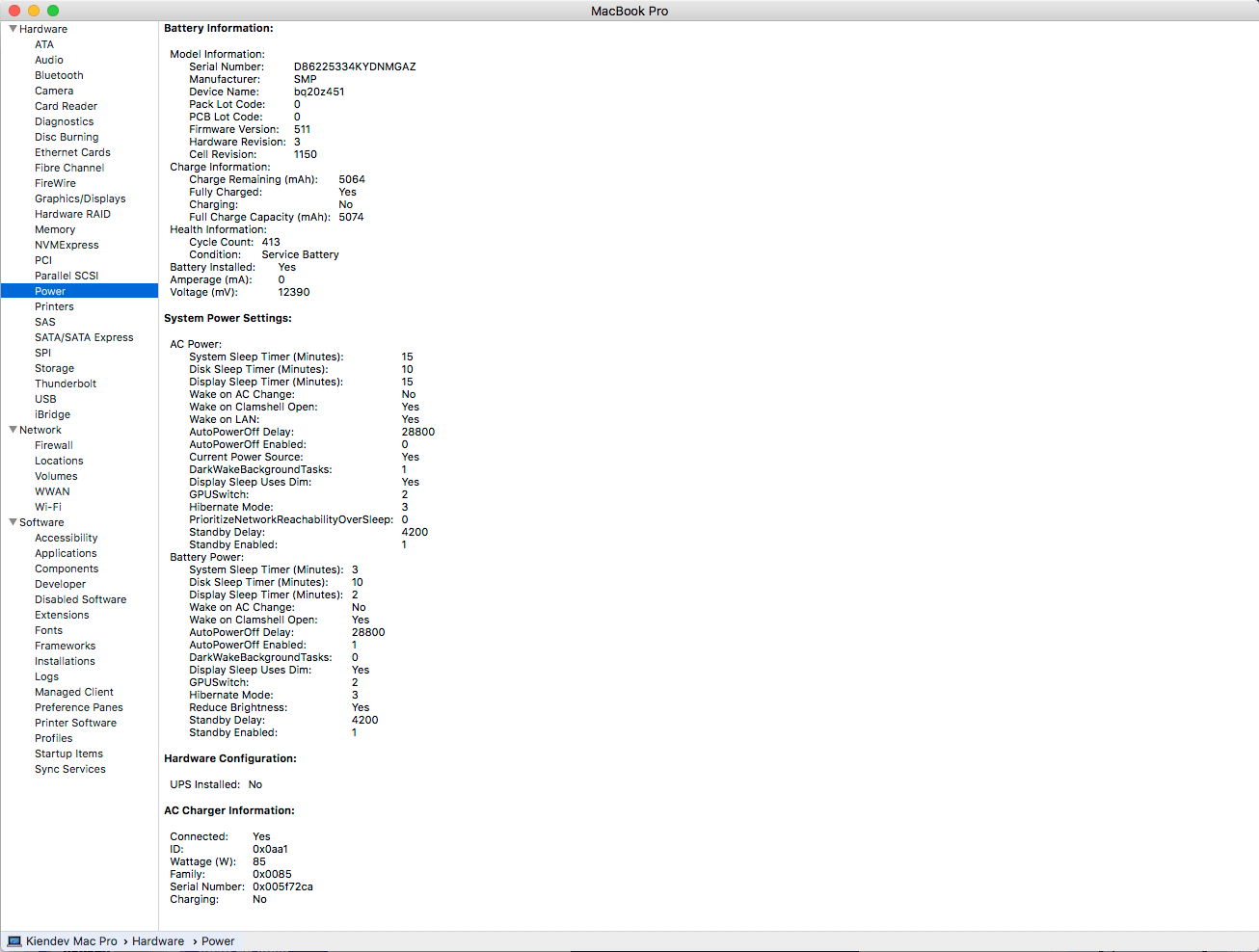Select Memory in the sidebar
This screenshot has height=952, width=1259.
coord(55,229)
